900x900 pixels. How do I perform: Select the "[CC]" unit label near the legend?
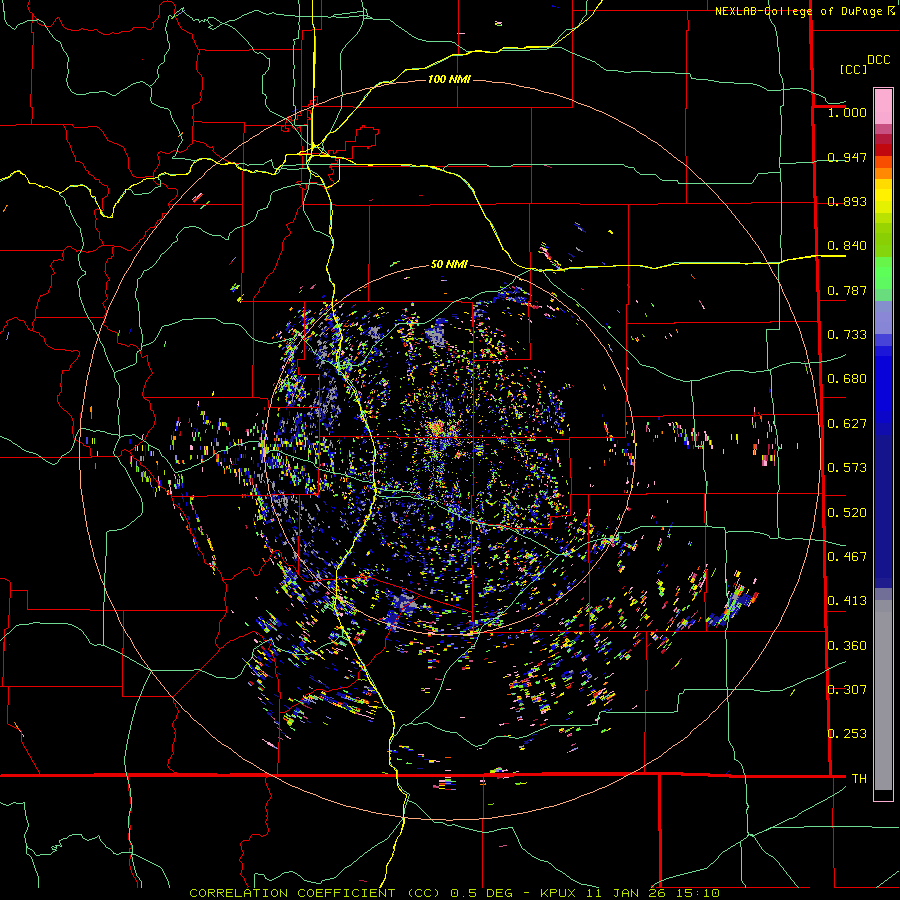[x=853, y=69]
